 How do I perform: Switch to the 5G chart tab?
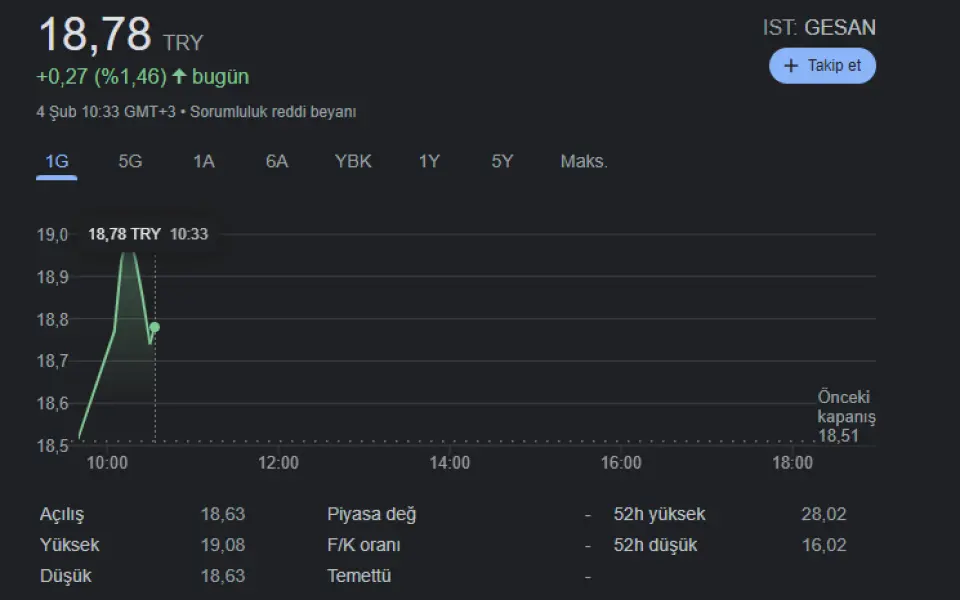point(130,162)
